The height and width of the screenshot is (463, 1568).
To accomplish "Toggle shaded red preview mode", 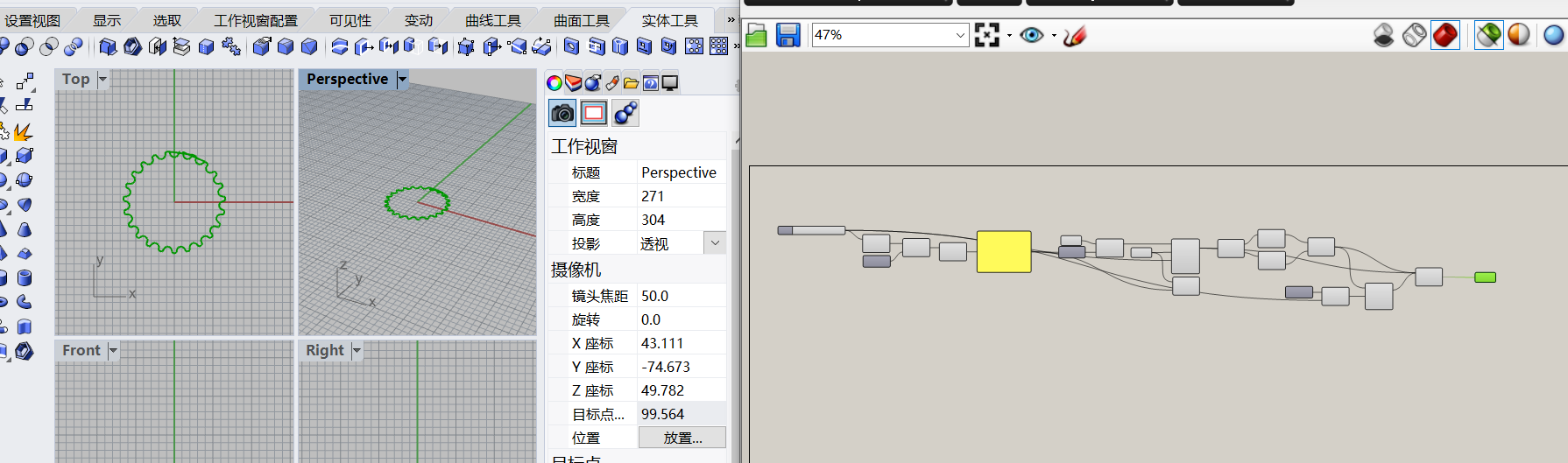I will [1445, 35].
